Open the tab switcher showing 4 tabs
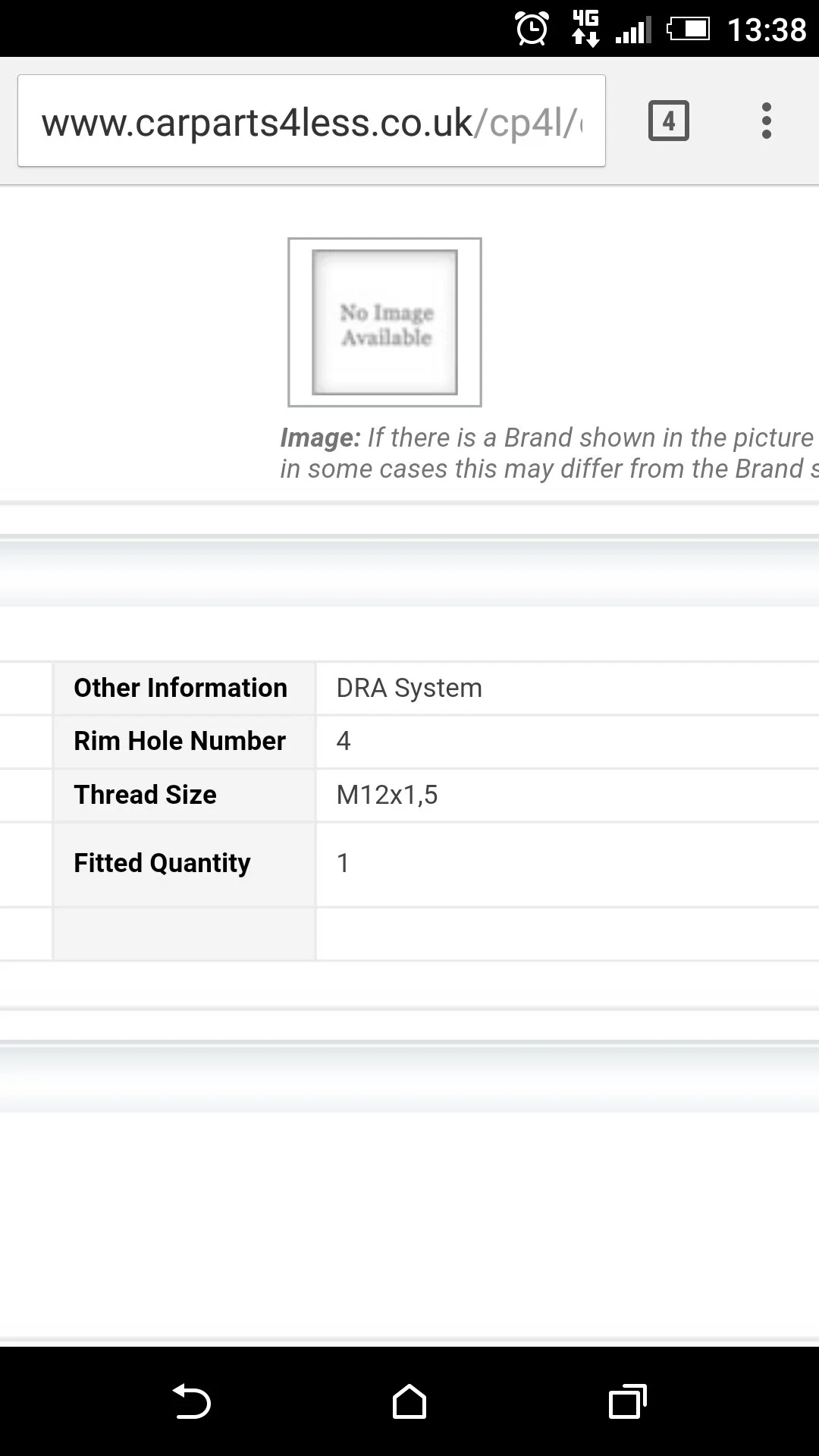The width and height of the screenshot is (819, 1456). click(668, 121)
